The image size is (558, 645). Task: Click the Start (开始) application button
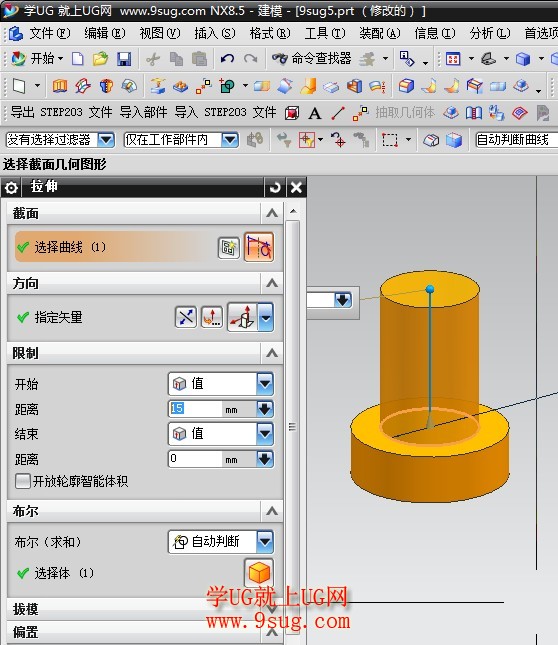point(37,59)
